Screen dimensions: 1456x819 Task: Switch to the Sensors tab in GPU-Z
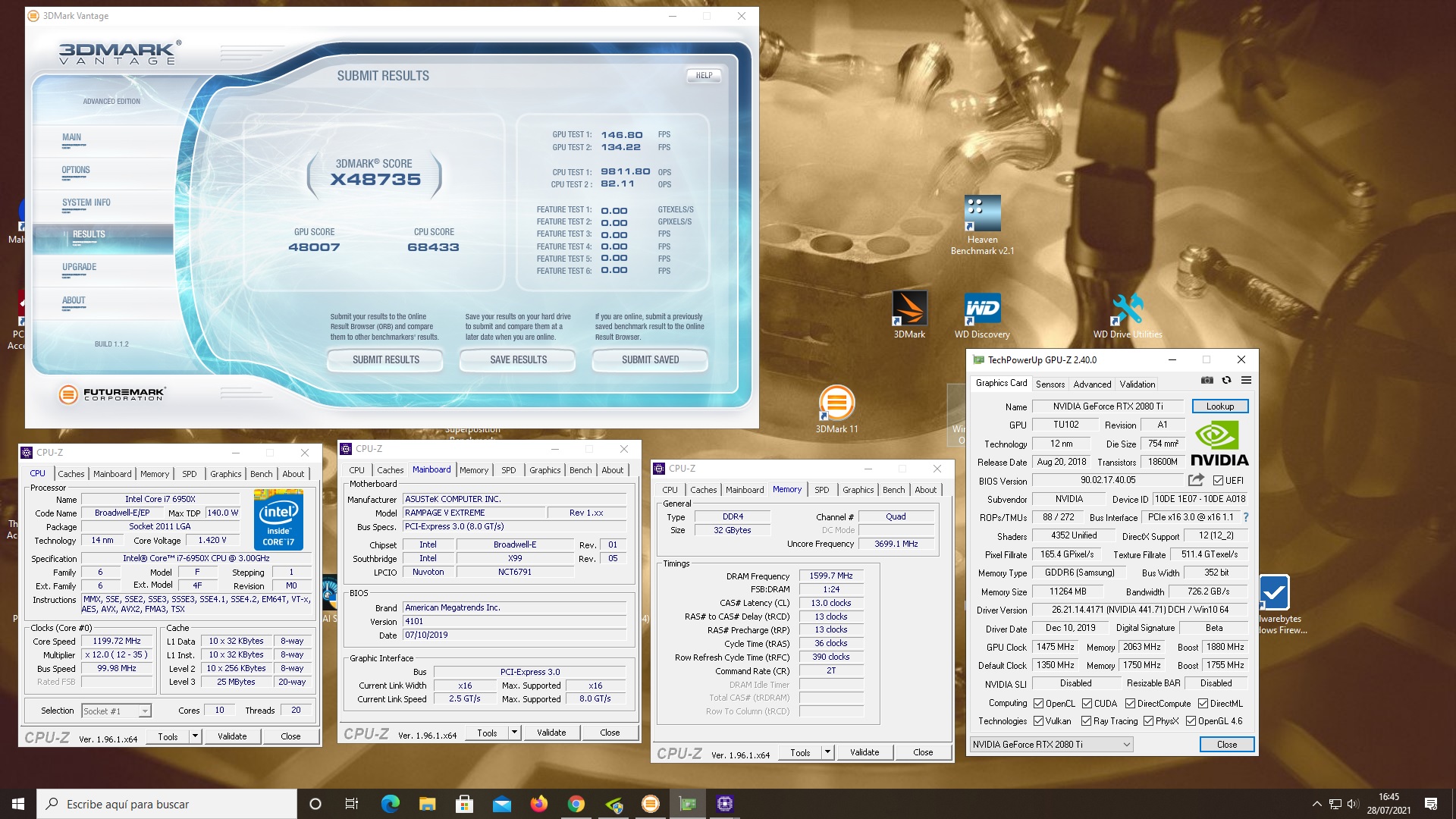point(1050,384)
